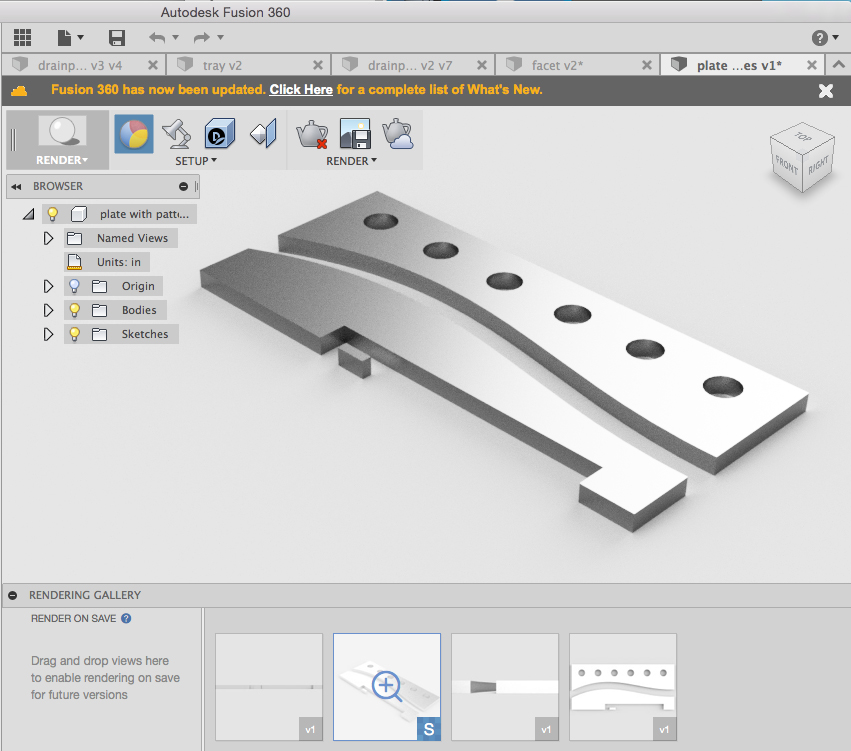Toggle visibility lightbulb for Bodies folder
851x751 pixels.
[x=74, y=310]
